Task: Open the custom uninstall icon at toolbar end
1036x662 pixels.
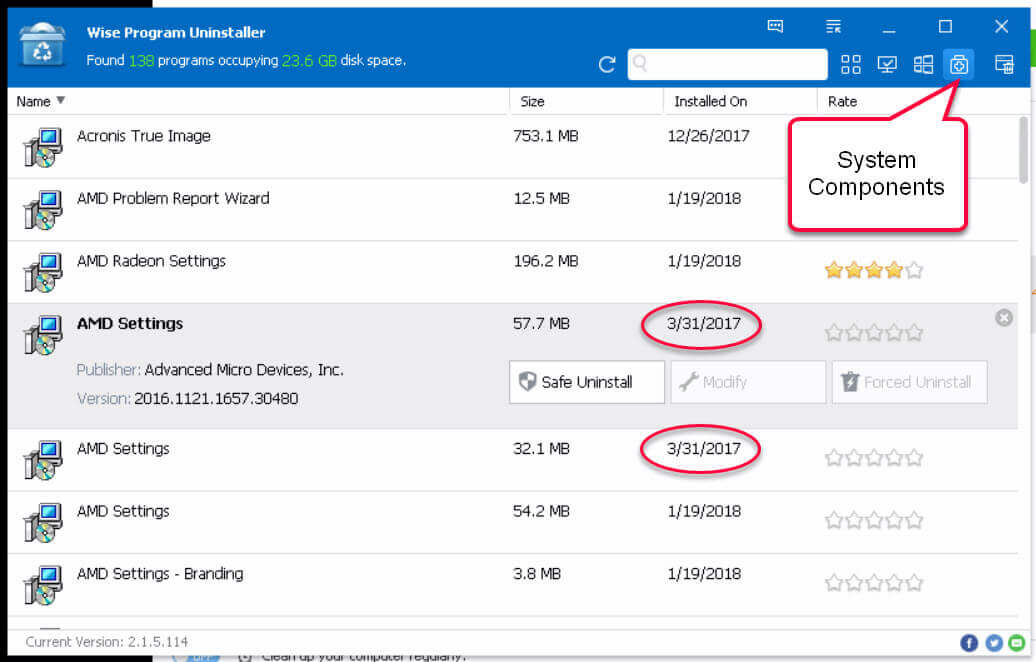Action: click(x=1004, y=64)
